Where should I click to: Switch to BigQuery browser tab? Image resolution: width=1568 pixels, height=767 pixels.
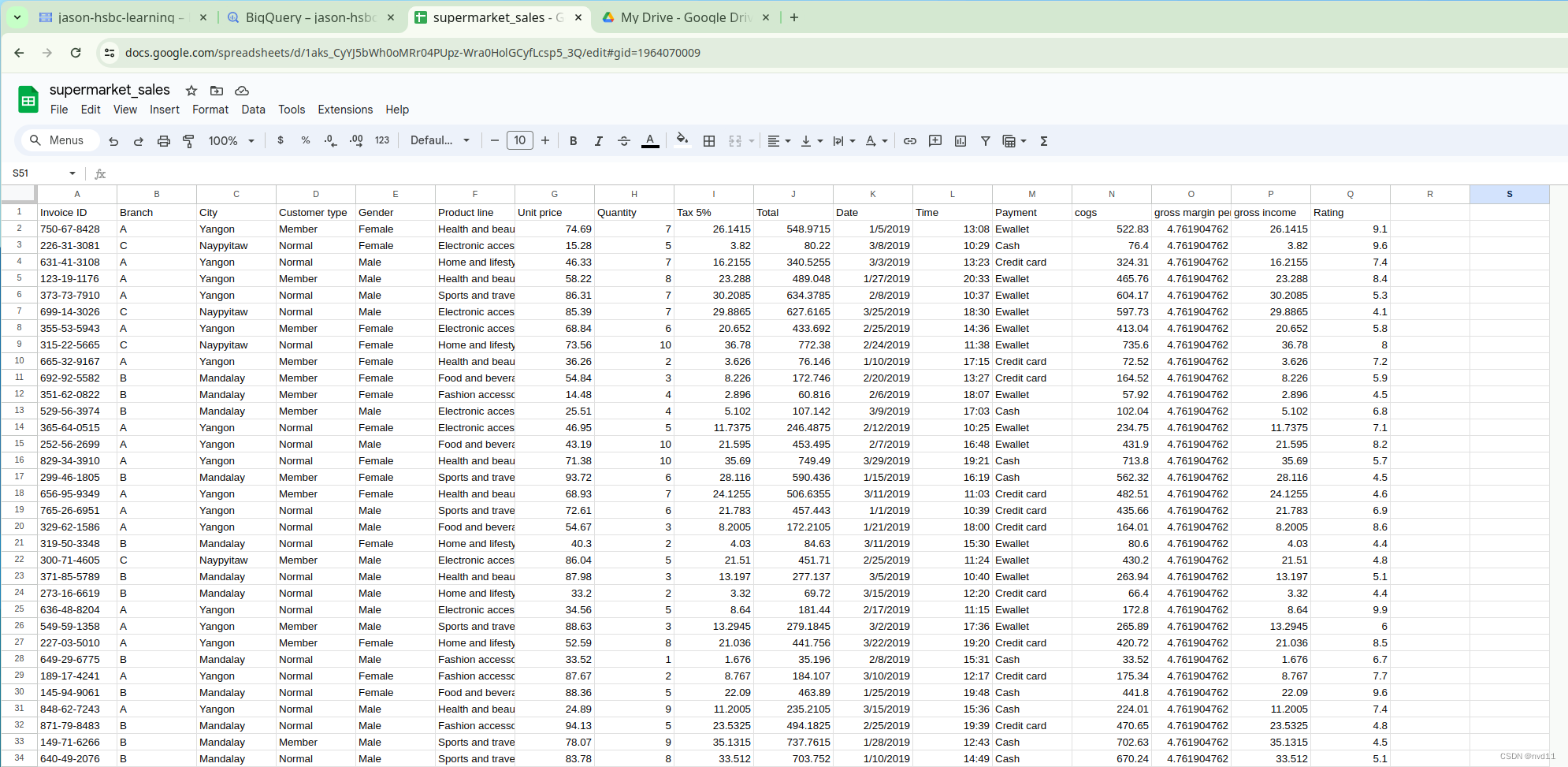coord(310,17)
